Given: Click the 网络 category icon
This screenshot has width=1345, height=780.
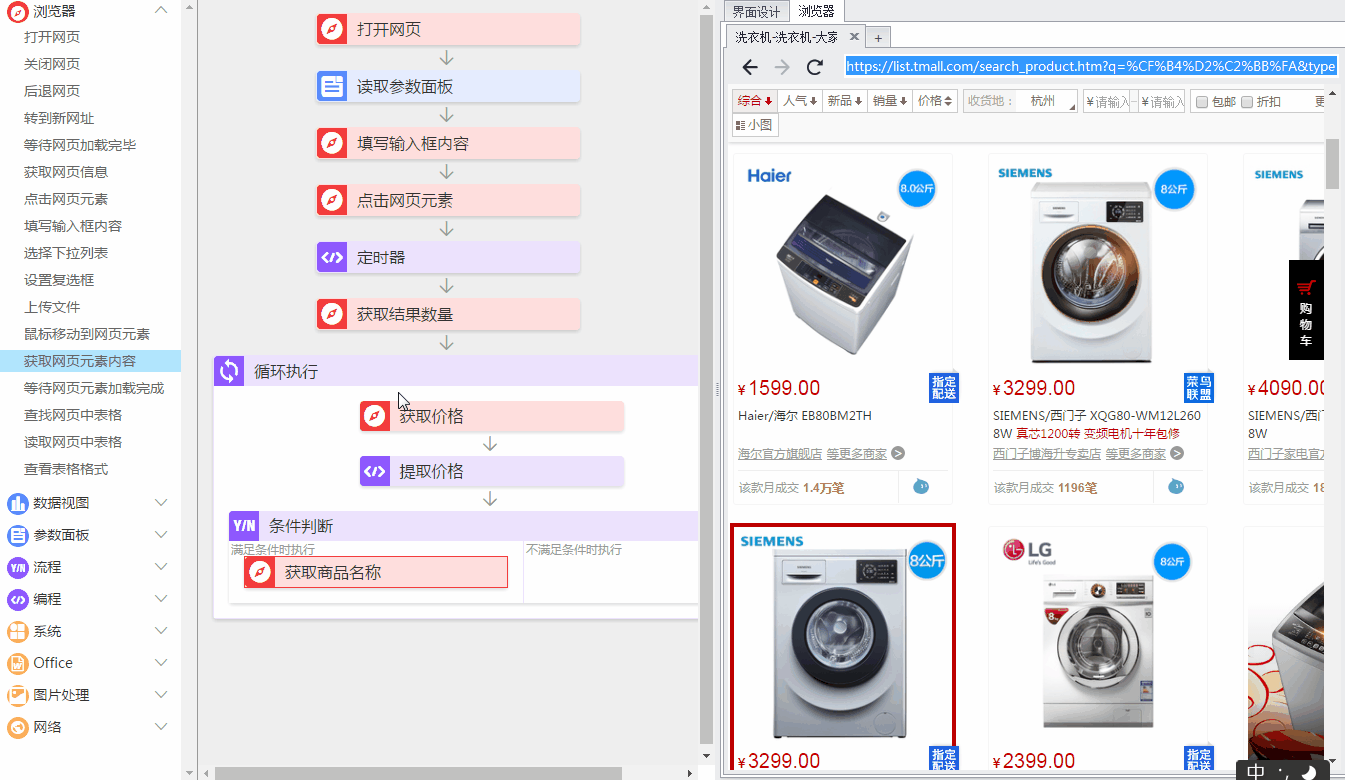Looking at the screenshot, I should click(17, 727).
